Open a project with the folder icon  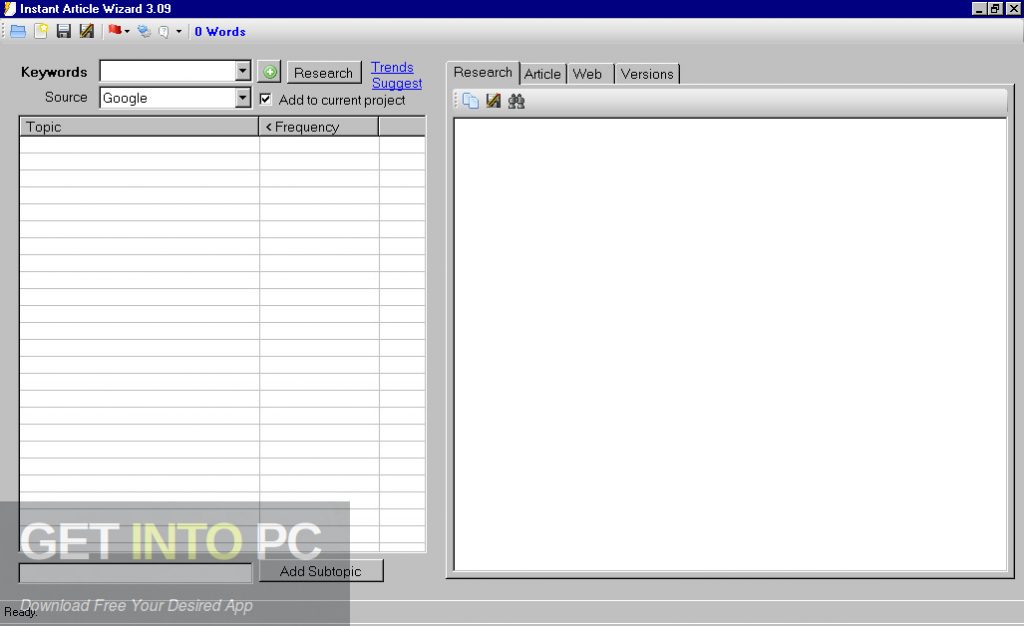[18, 31]
